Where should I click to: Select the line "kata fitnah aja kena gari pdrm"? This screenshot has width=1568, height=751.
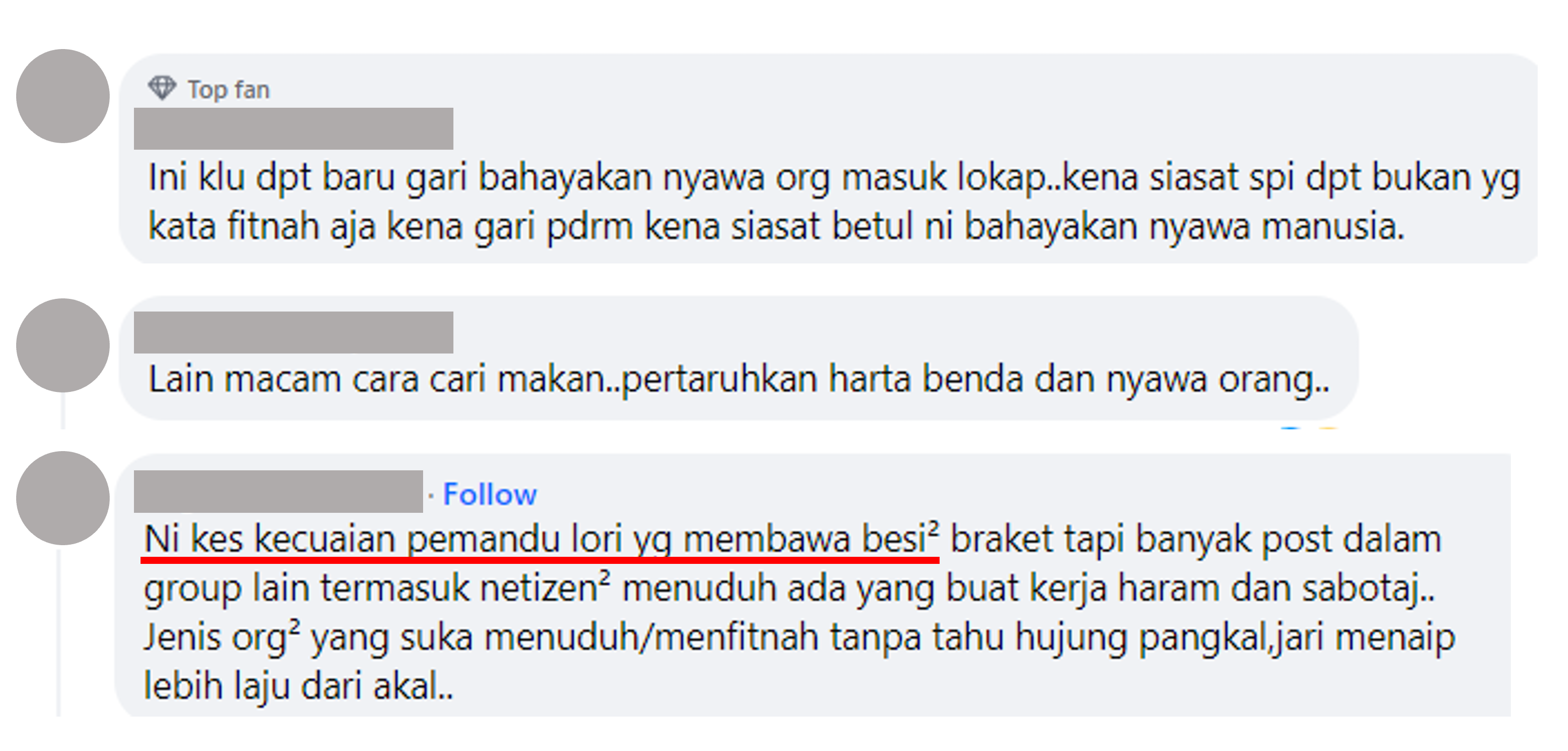(777, 227)
